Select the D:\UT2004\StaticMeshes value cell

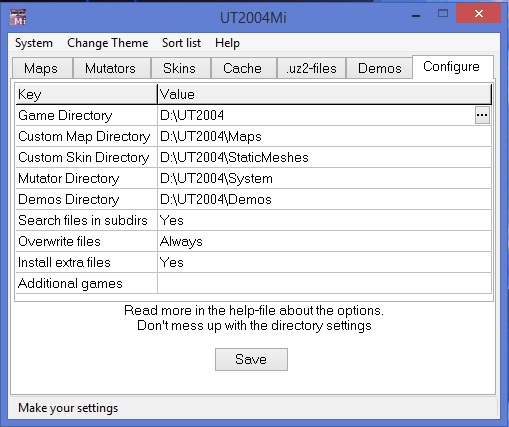pos(324,157)
